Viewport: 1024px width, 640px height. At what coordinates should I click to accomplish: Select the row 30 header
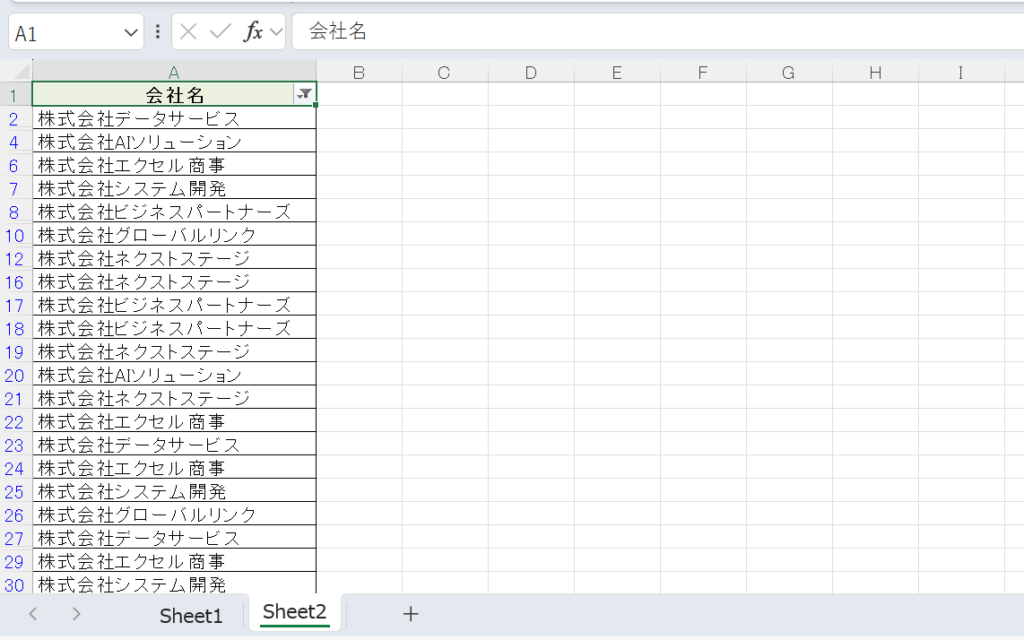(x=14, y=585)
